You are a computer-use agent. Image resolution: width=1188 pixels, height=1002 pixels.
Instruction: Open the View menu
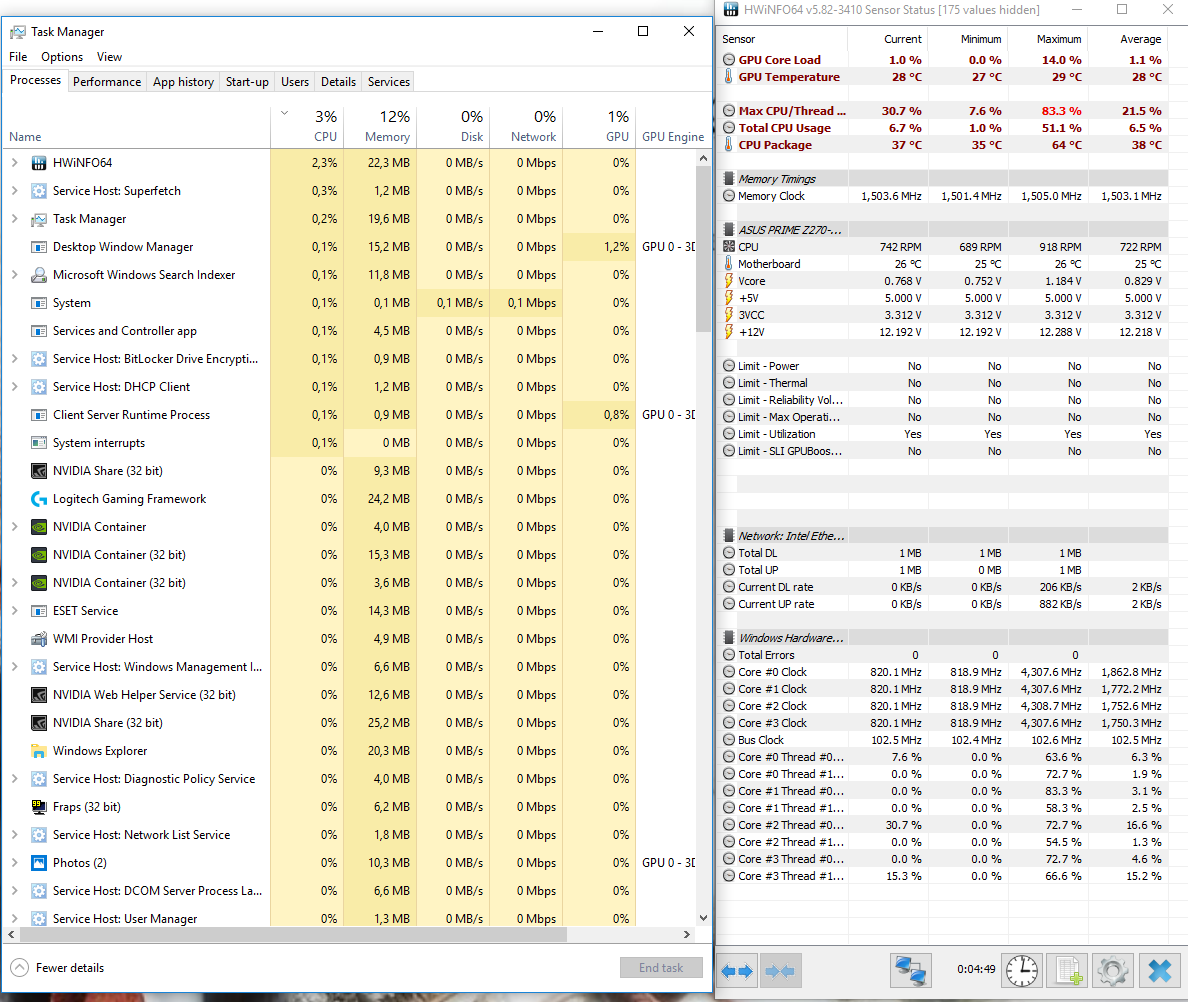tap(109, 57)
